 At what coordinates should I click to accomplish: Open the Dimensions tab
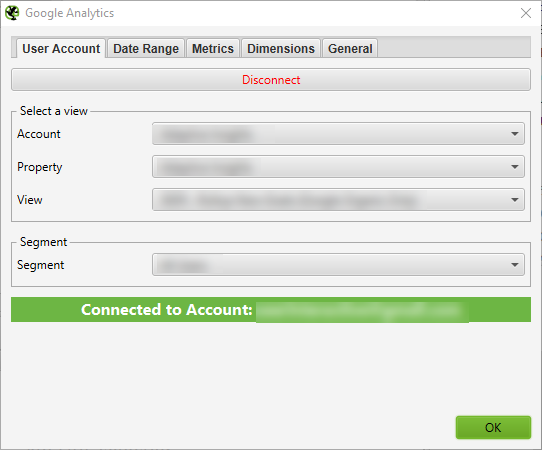click(x=281, y=48)
